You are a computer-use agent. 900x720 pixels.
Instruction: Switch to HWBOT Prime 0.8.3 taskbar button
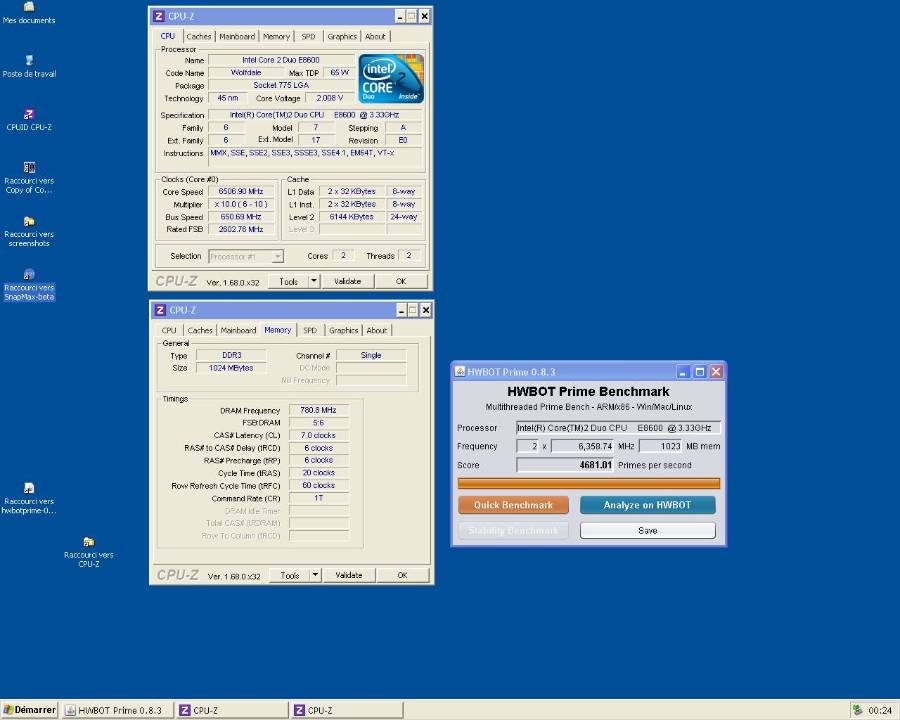pos(118,710)
